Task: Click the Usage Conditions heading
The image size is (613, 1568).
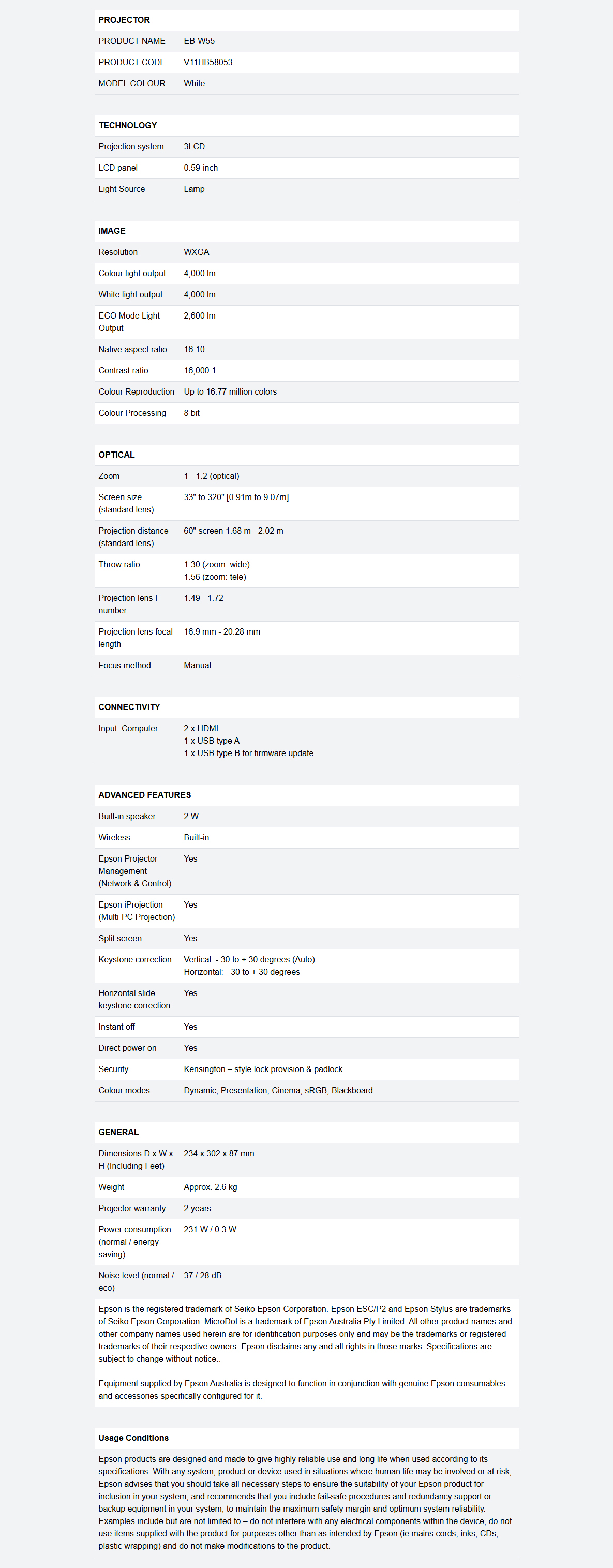Action: click(133, 1438)
